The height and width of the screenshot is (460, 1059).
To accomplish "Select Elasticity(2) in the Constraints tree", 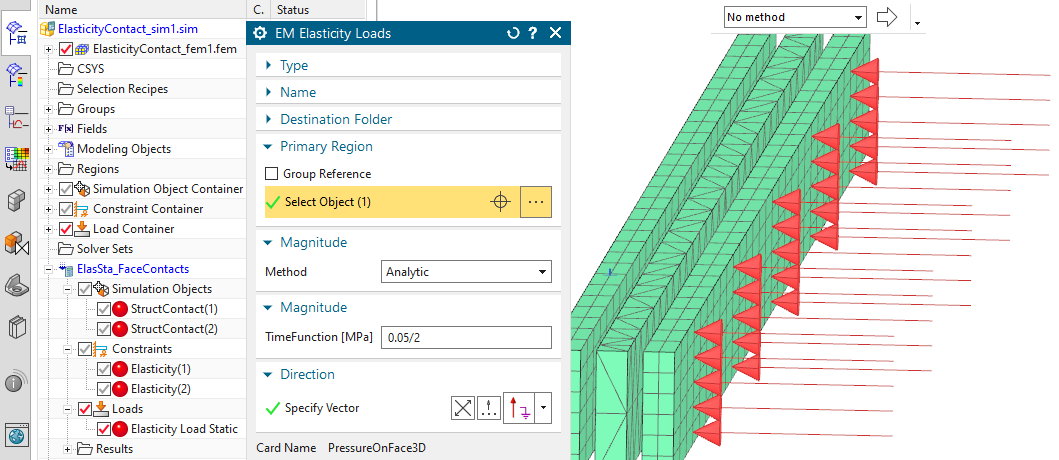I will (x=162, y=389).
